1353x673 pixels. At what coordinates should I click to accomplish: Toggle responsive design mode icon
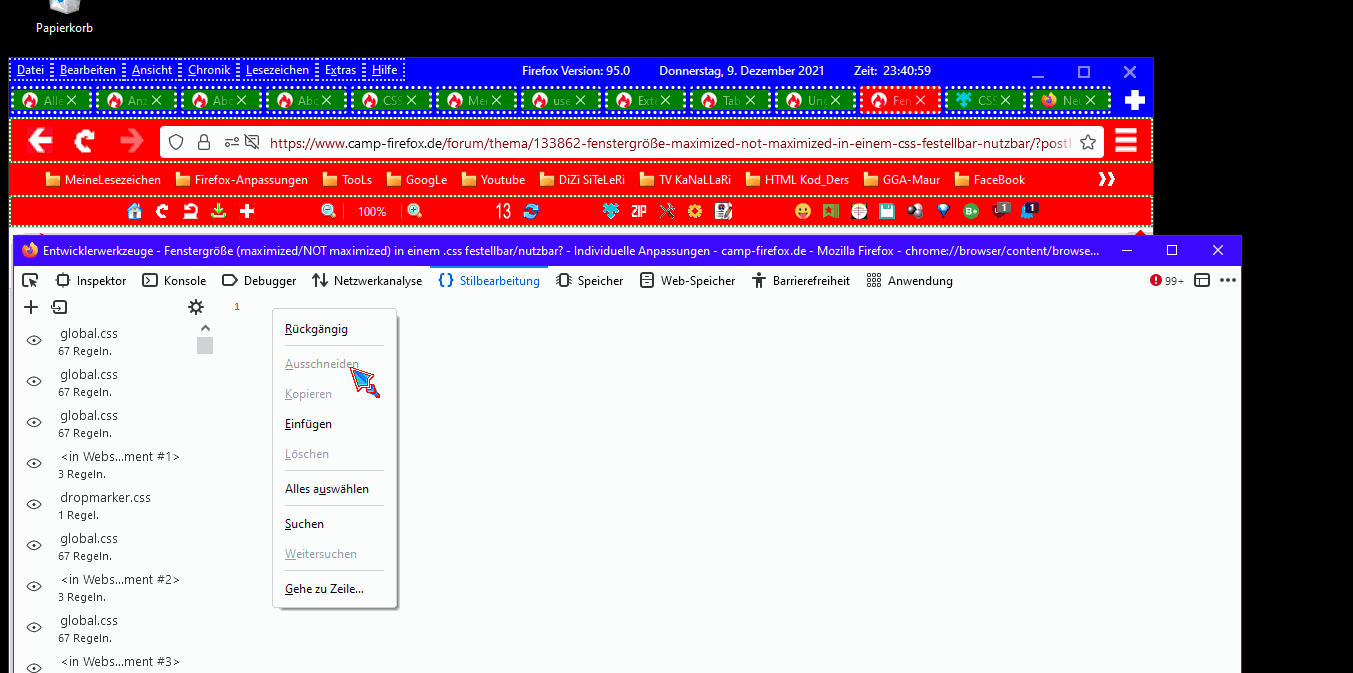pos(1203,281)
